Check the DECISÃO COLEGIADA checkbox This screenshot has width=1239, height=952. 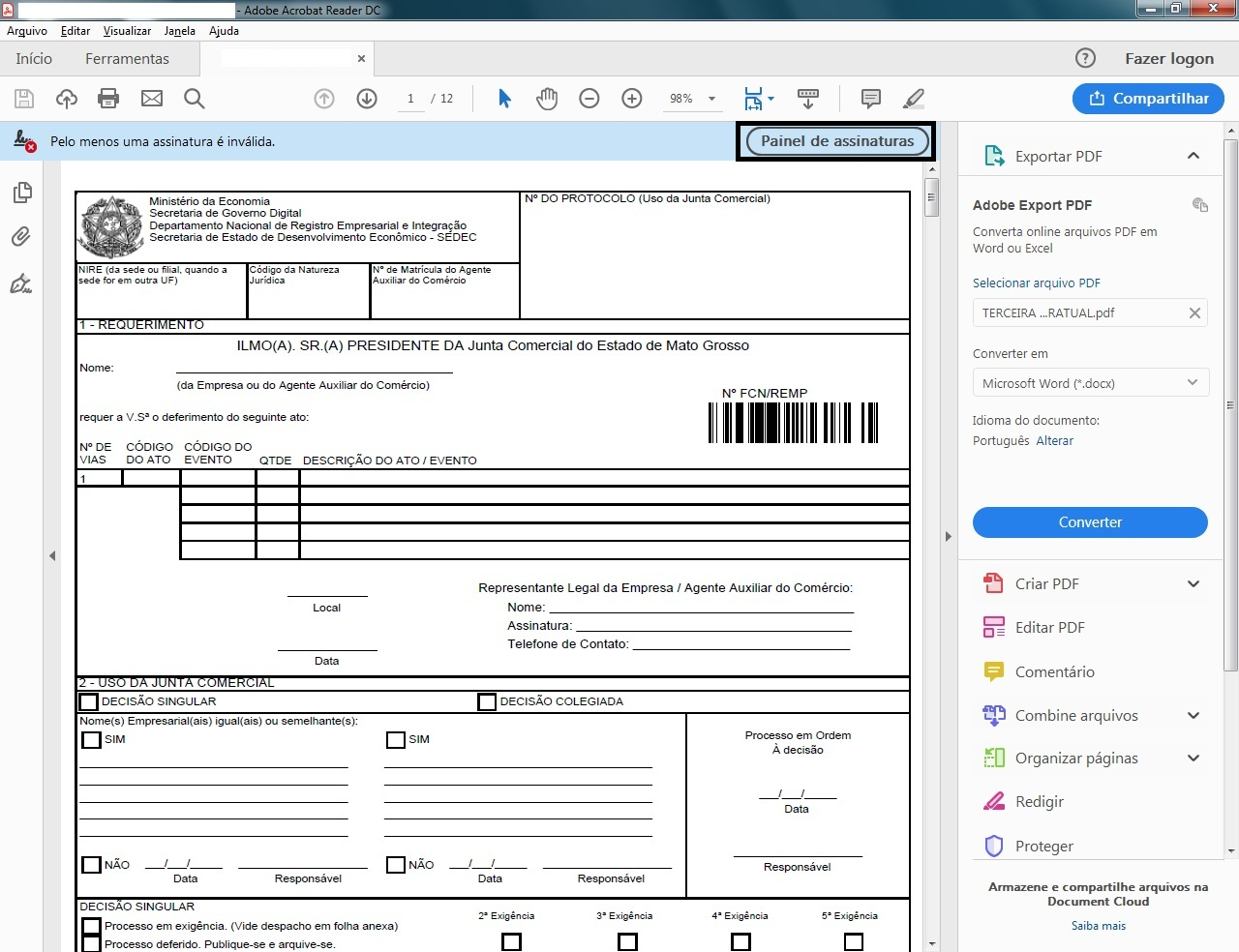(487, 701)
